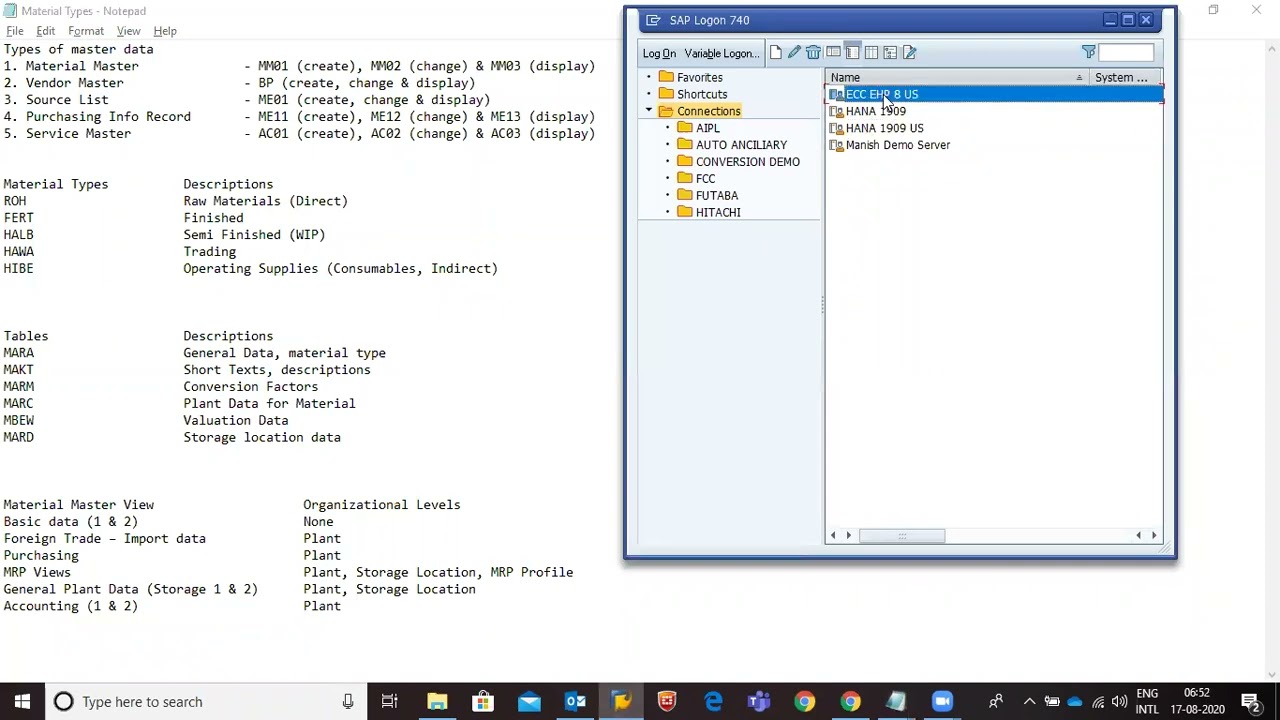Screen dimensions: 1280x720
Task: Select the AIPL connection folder
Action: [x=707, y=128]
